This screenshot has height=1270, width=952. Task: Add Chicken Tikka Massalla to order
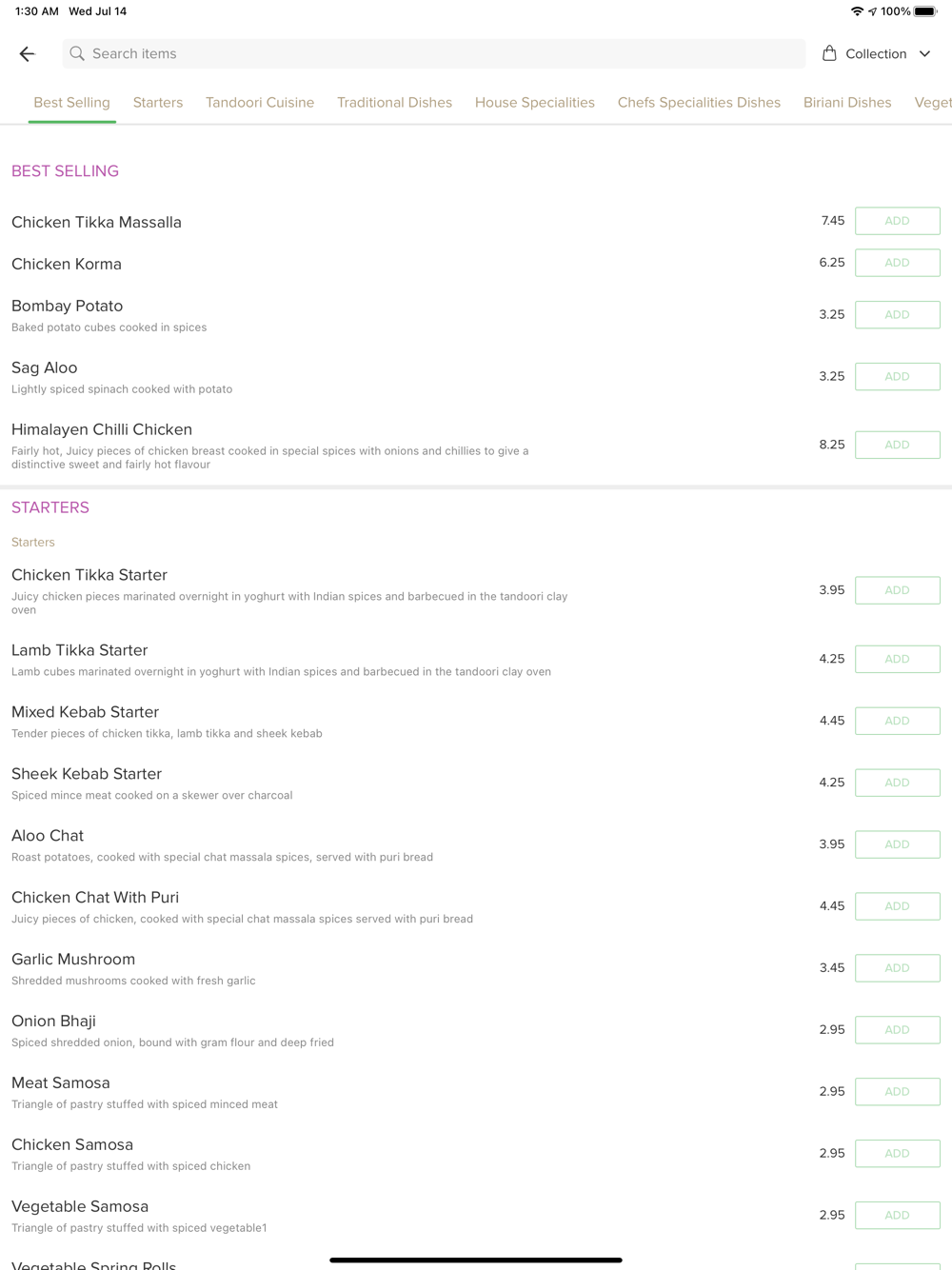[898, 221]
